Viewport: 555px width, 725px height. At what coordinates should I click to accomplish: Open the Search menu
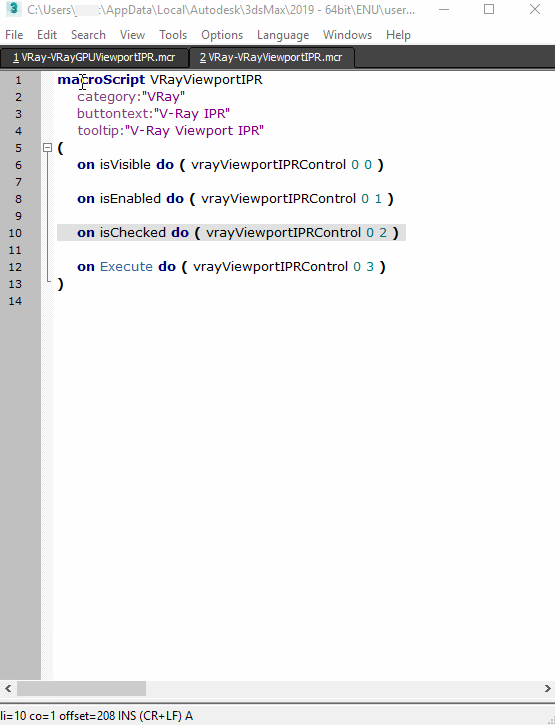88,35
